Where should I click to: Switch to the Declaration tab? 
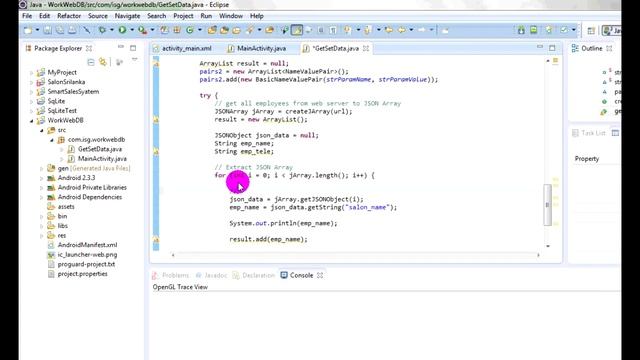click(254, 276)
